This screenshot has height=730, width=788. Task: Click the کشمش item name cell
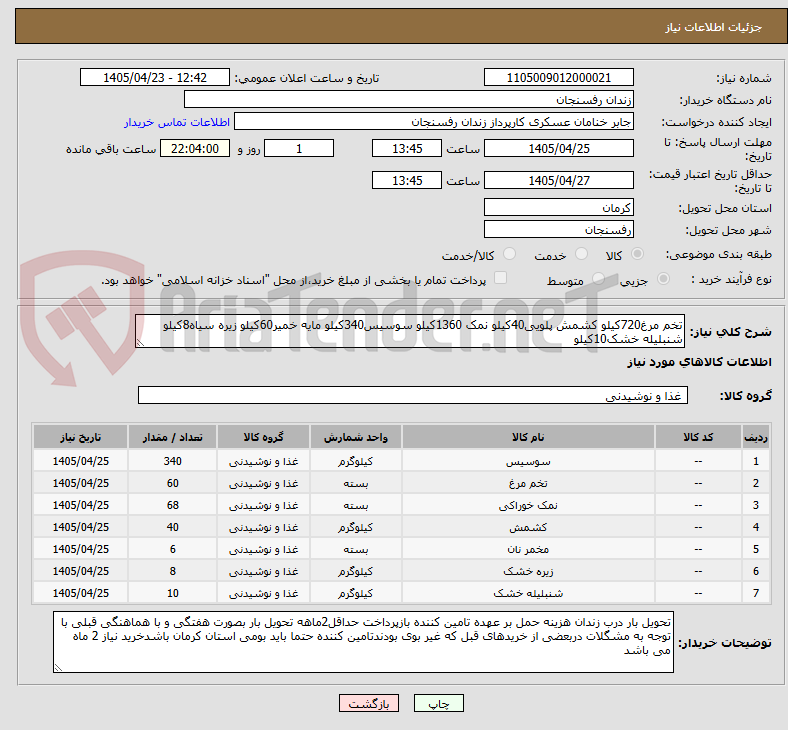pyautogui.click(x=528, y=528)
